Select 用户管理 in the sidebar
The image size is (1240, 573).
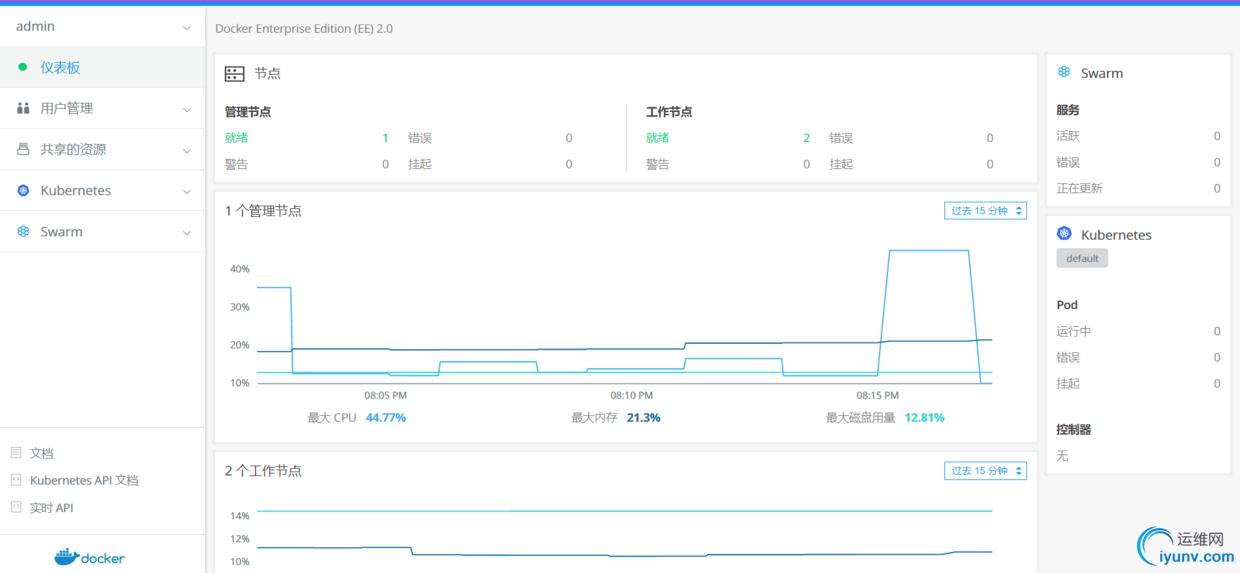point(102,108)
